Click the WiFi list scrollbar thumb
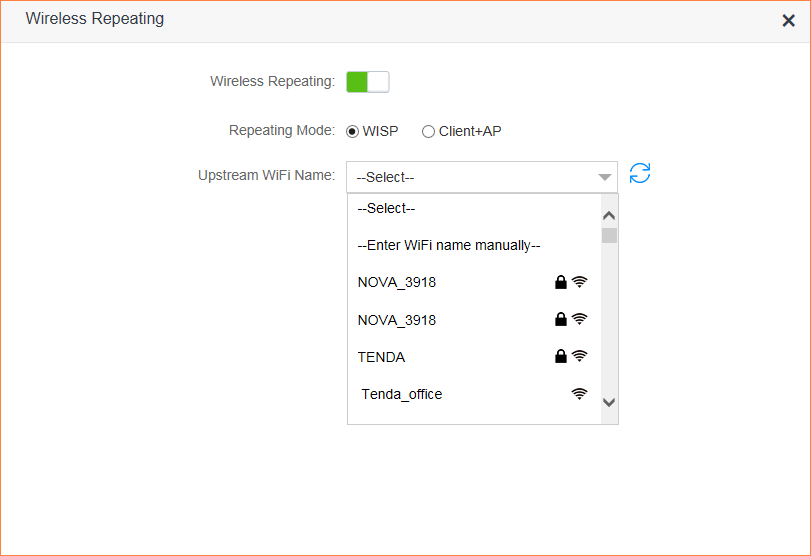 609,236
